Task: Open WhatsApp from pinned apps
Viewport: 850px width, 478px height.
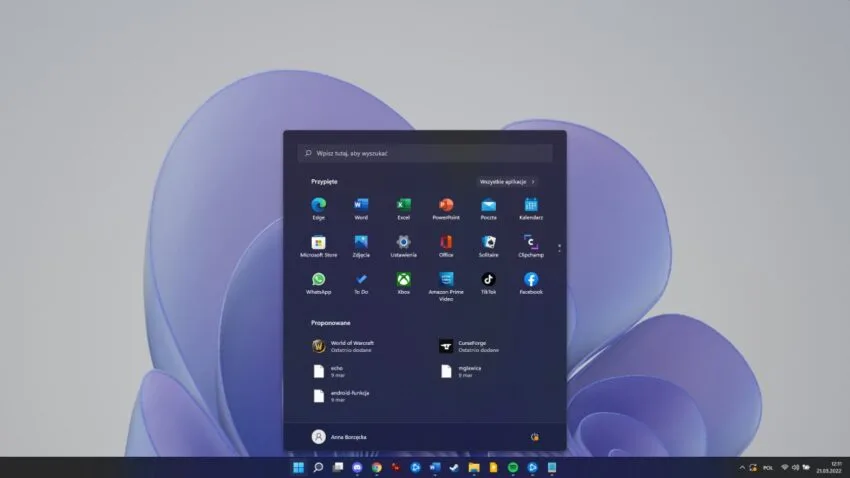Action: 319,283
